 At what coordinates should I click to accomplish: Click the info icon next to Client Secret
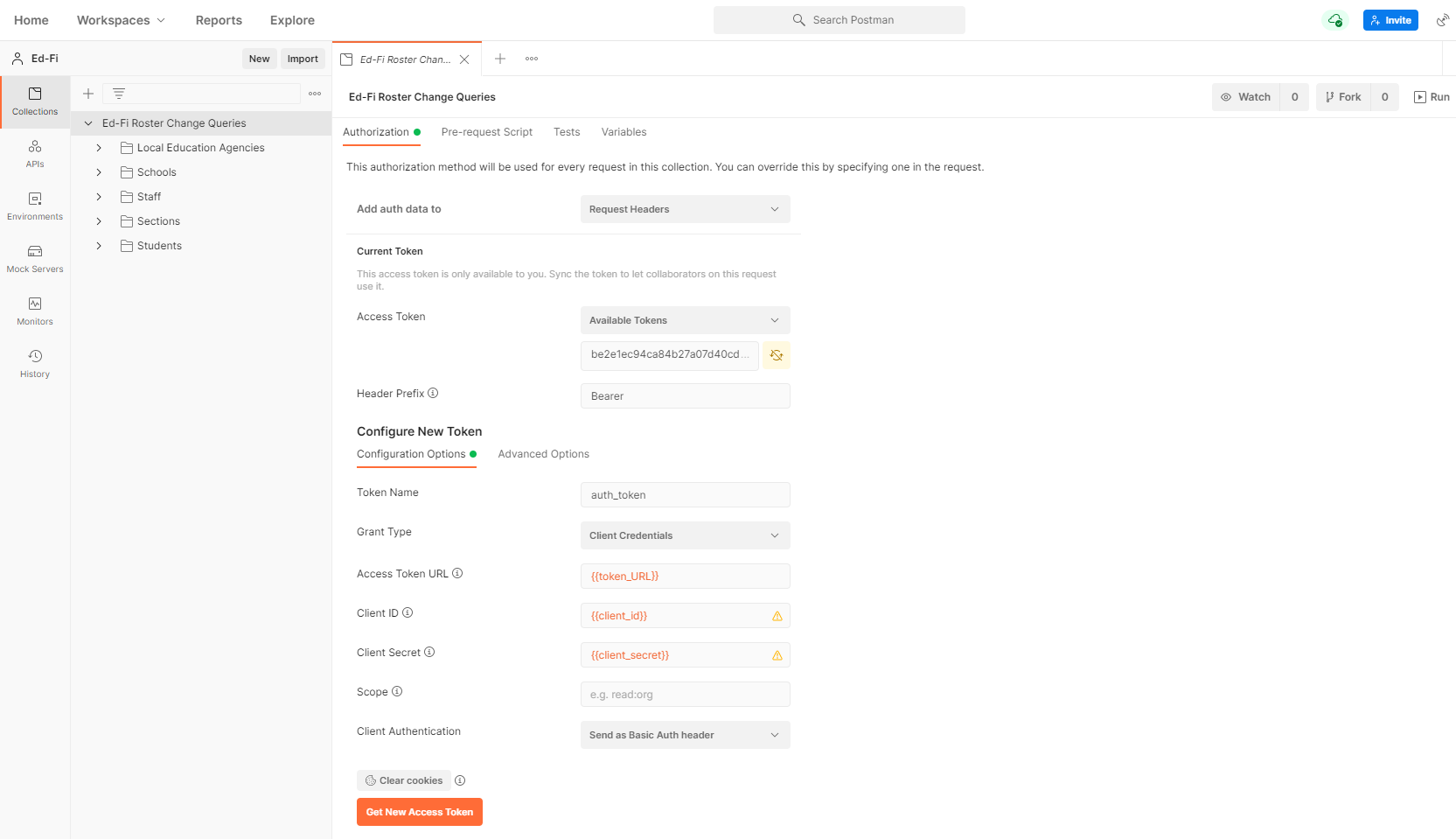429,652
